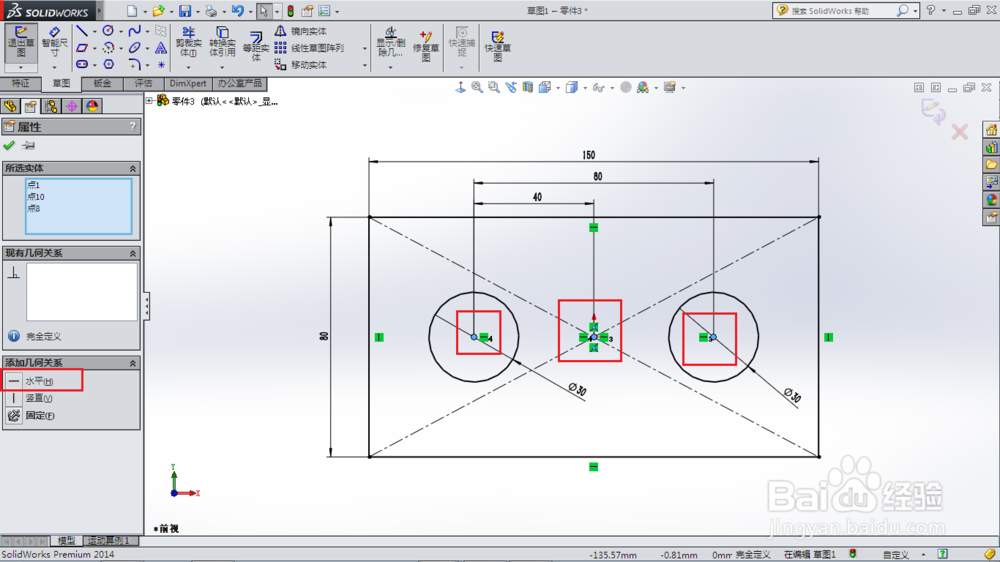This screenshot has width=1000, height=562.
Task: Open the DisplayManager color ball tab
Action: (x=92, y=106)
